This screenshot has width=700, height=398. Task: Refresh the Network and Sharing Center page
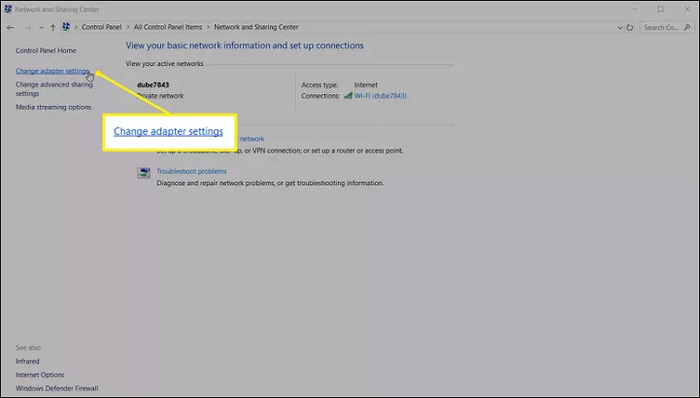(x=629, y=28)
